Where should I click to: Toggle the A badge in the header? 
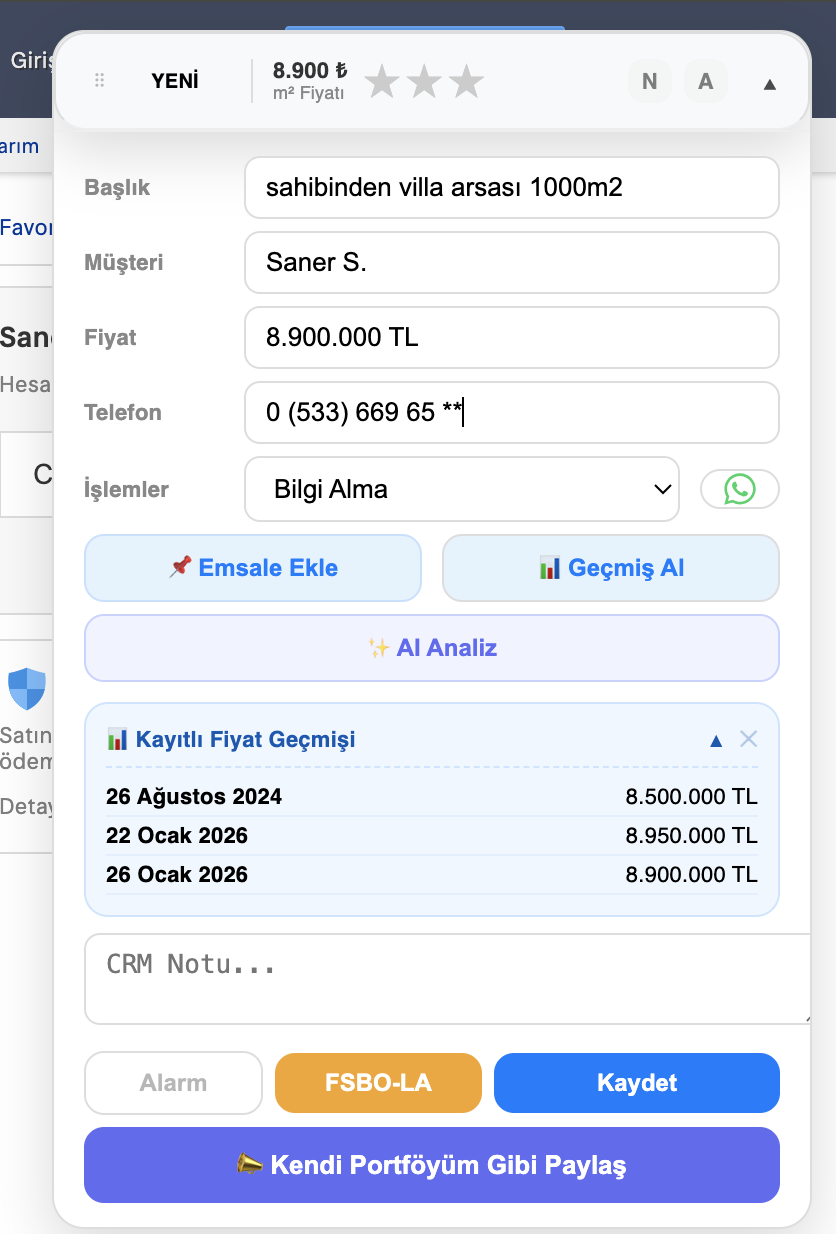pos(706,81)
